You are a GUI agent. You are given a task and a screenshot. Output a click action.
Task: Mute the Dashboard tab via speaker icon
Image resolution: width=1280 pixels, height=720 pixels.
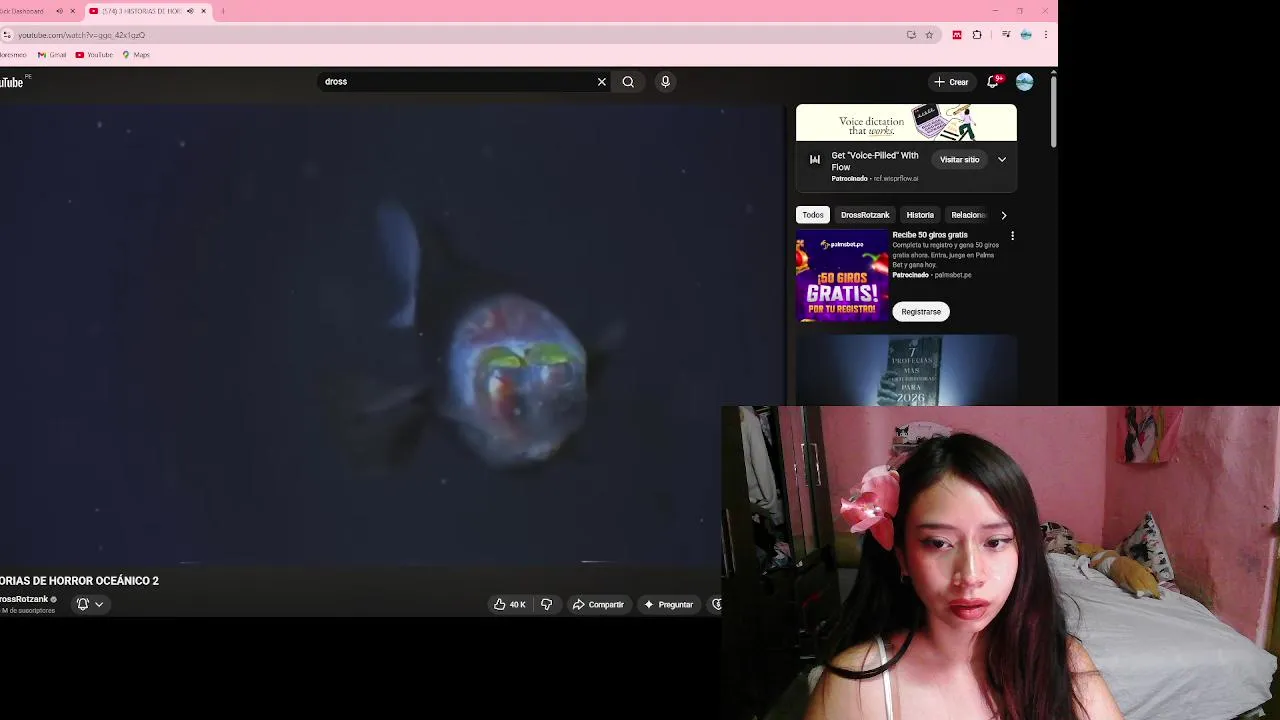click(59, 11)
